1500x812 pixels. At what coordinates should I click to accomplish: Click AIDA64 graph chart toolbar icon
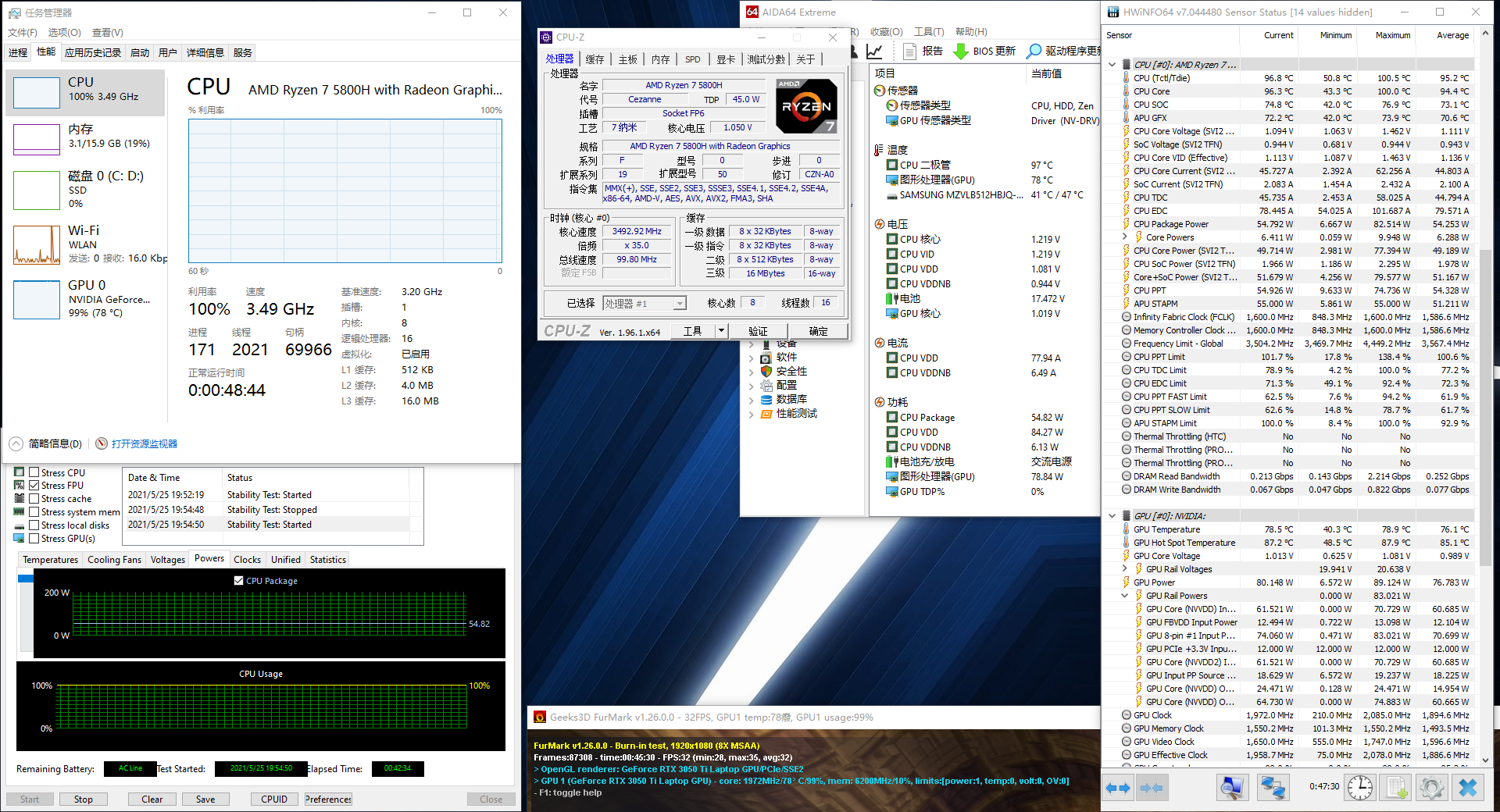[874, 52]
